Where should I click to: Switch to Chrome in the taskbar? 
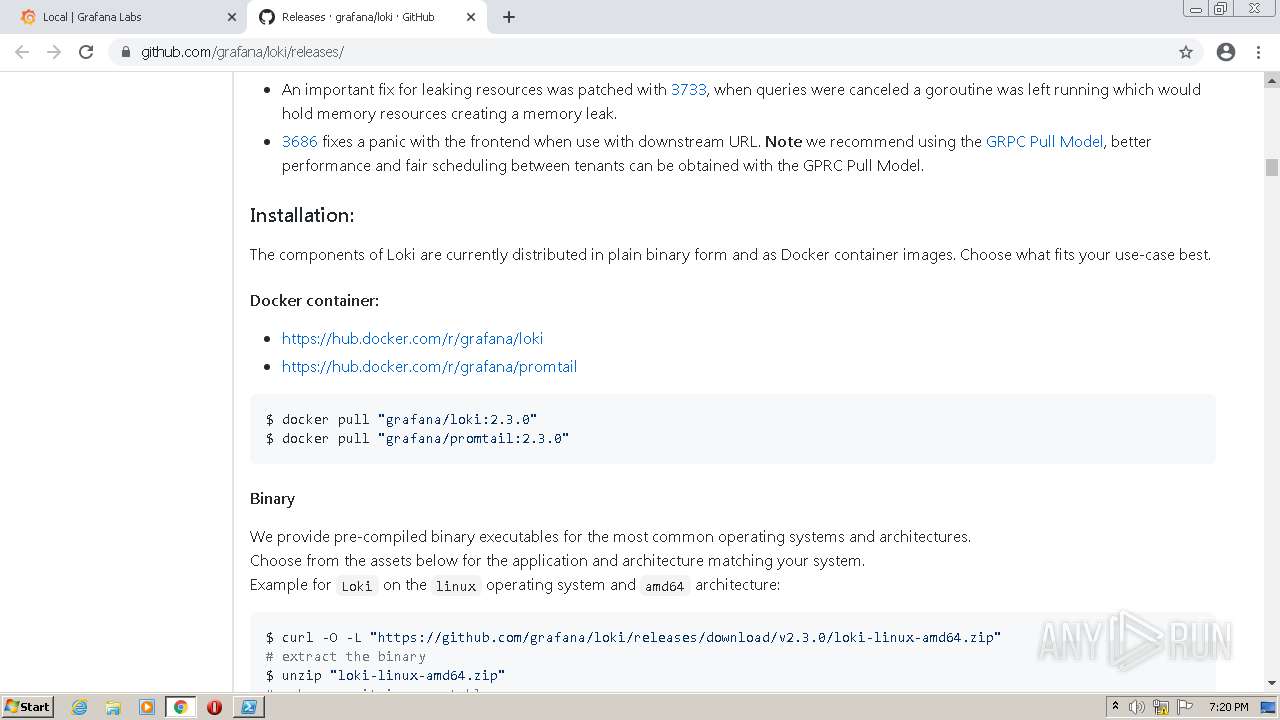tap(180, 707)
